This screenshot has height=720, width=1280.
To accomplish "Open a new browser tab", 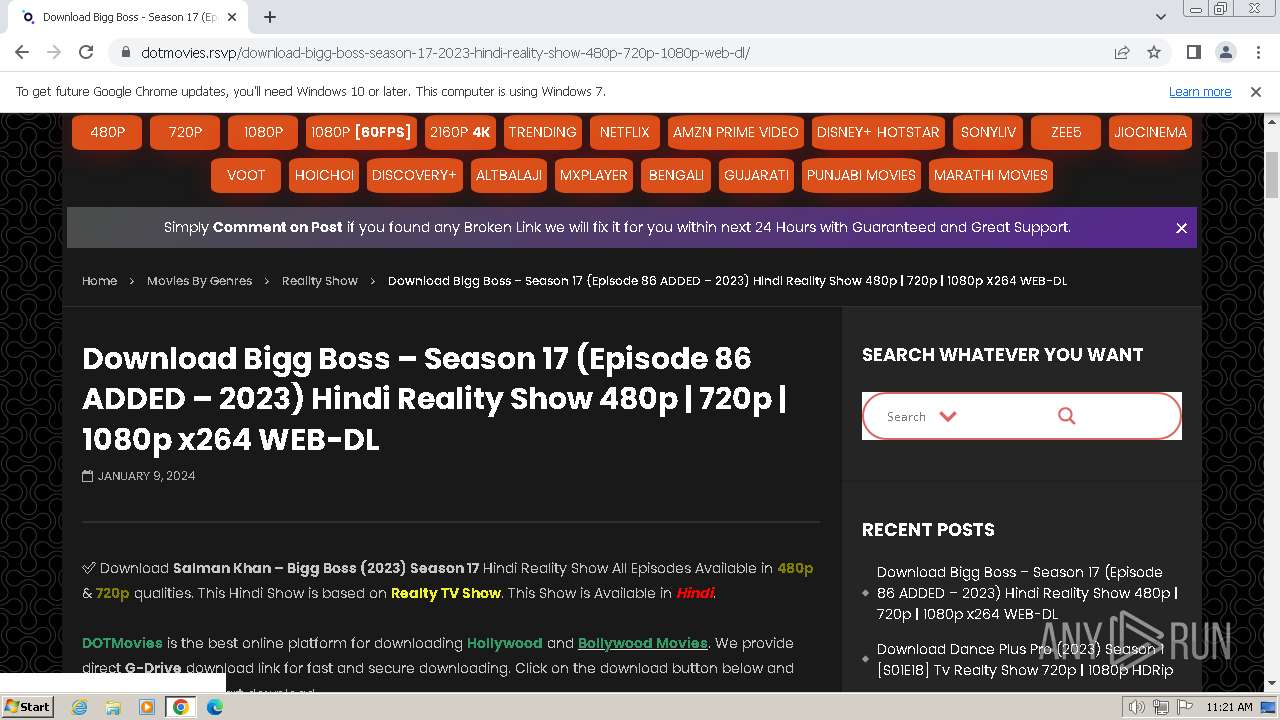I will [270, 17].
